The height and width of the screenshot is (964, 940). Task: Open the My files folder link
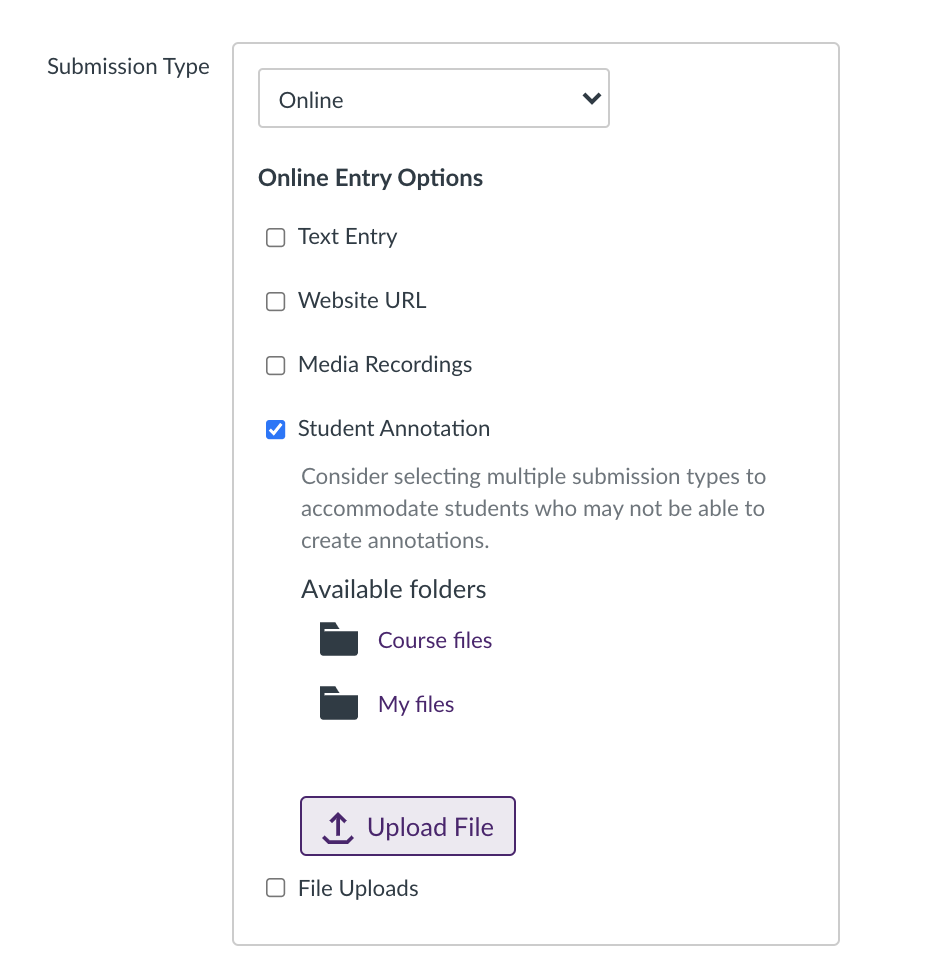pos(416,704)
